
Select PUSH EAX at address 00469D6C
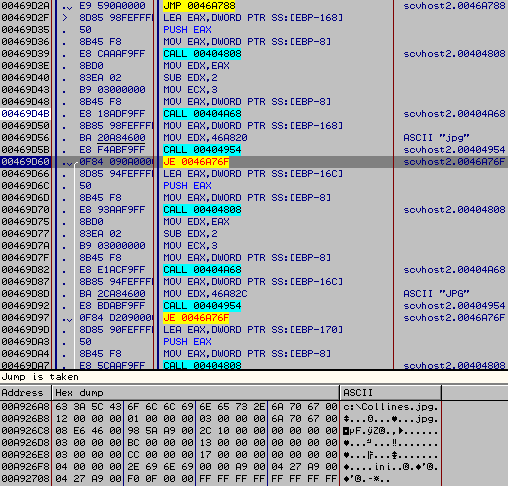[187, 186]
